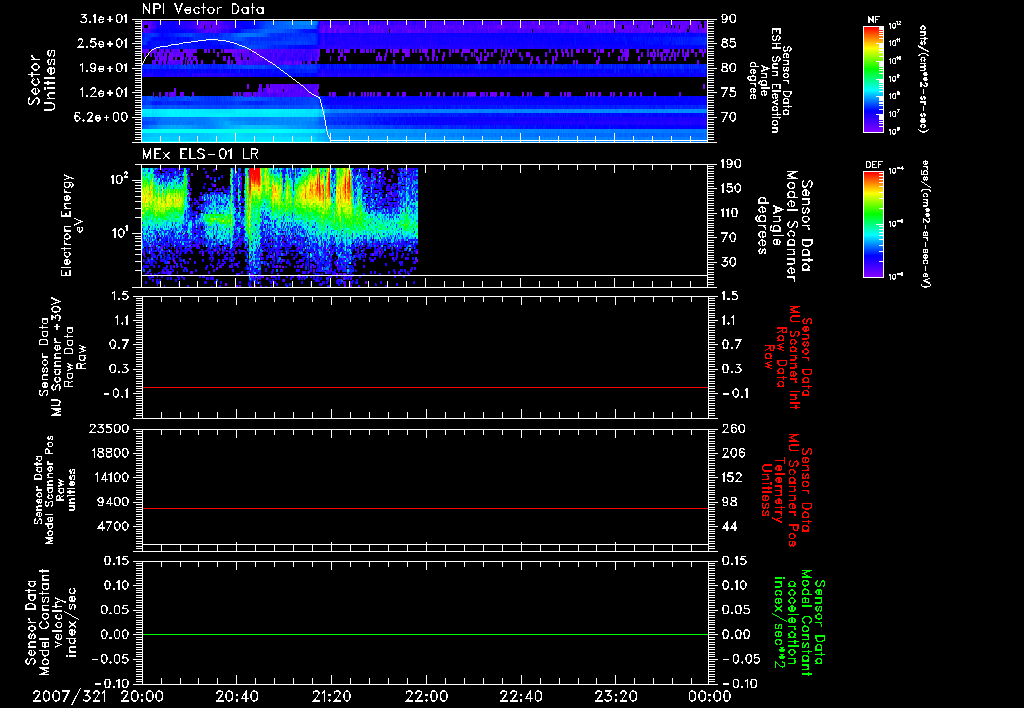Click the green "Model Constant acceleration" label

tap(798, 623)
